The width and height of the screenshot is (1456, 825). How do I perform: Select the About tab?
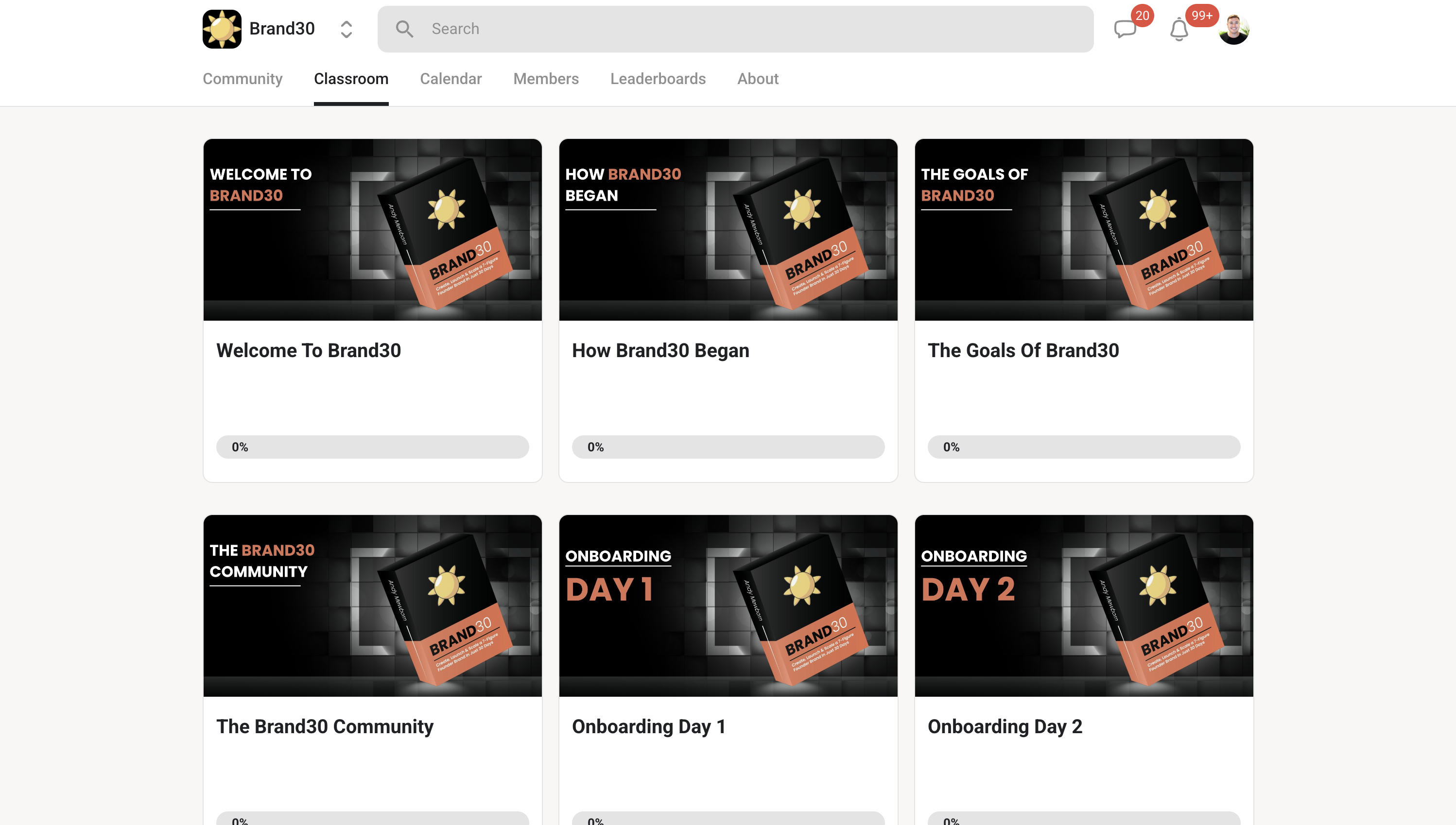click(757, 79)
